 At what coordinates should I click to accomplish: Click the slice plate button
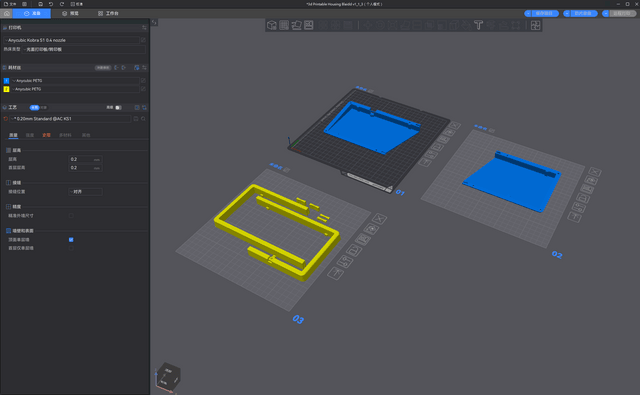(x=583, y=13)
